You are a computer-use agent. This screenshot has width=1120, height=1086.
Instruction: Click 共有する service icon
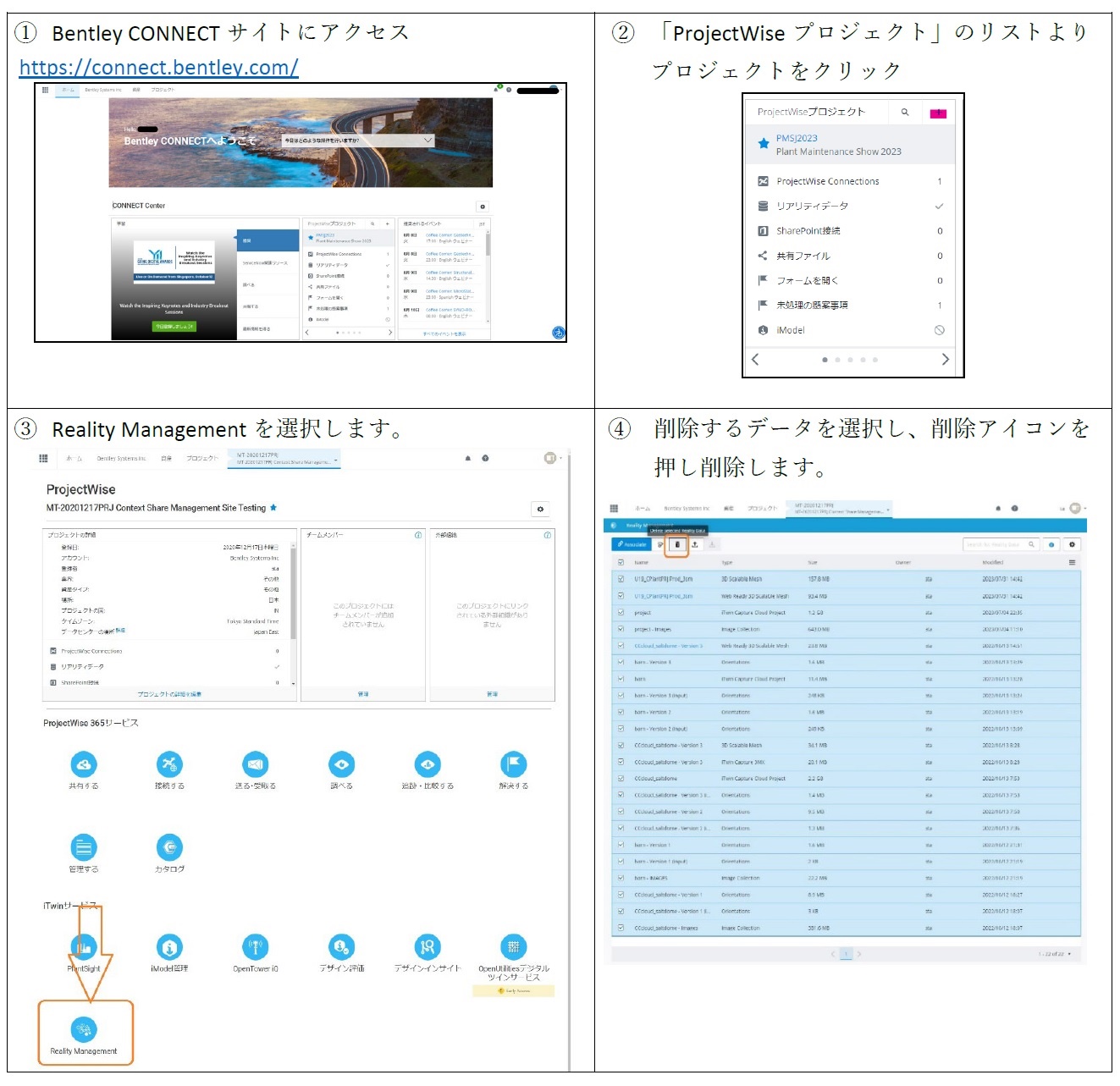click(x=83, y=764)
